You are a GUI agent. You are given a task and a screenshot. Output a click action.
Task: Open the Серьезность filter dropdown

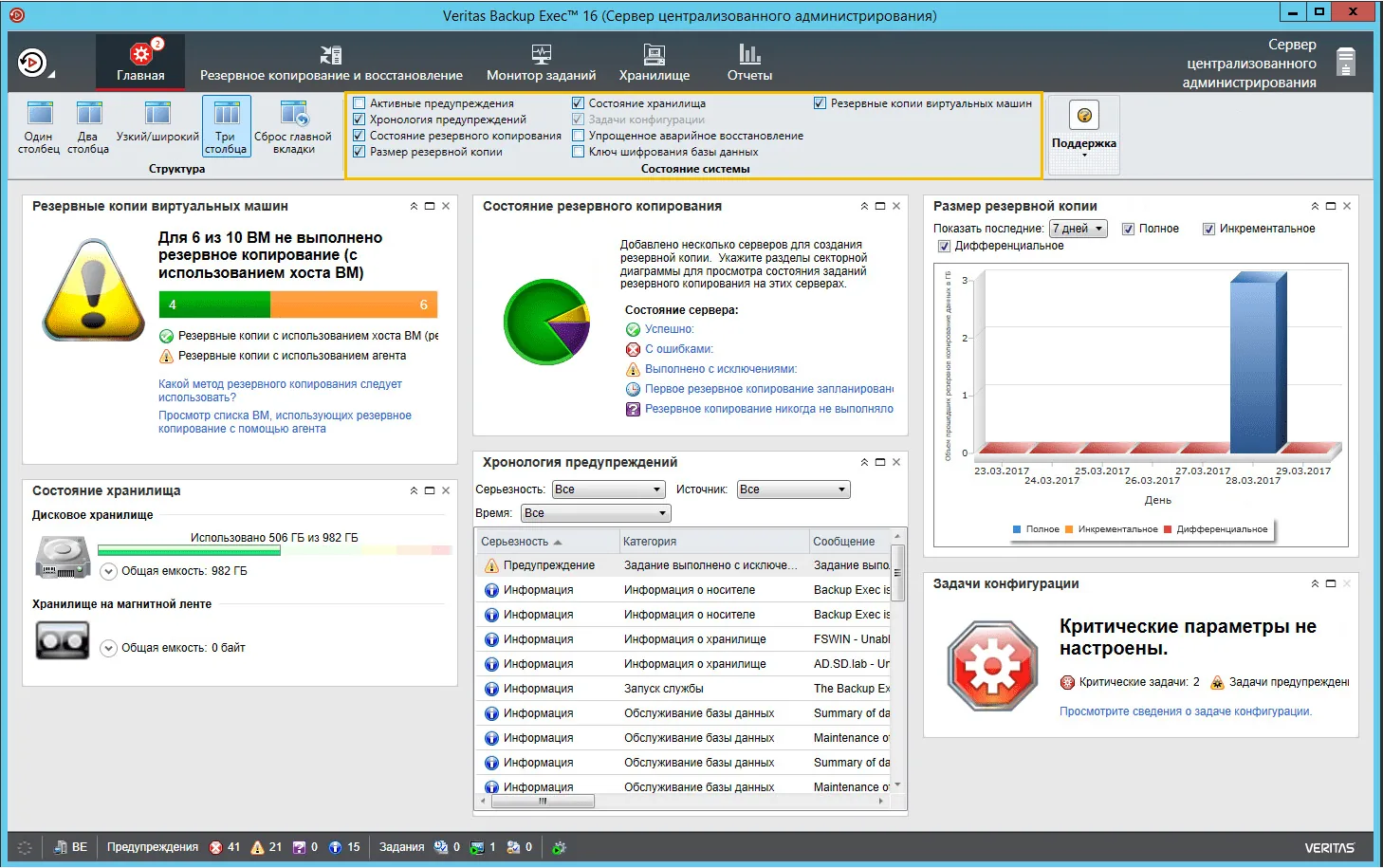(608, 489)
